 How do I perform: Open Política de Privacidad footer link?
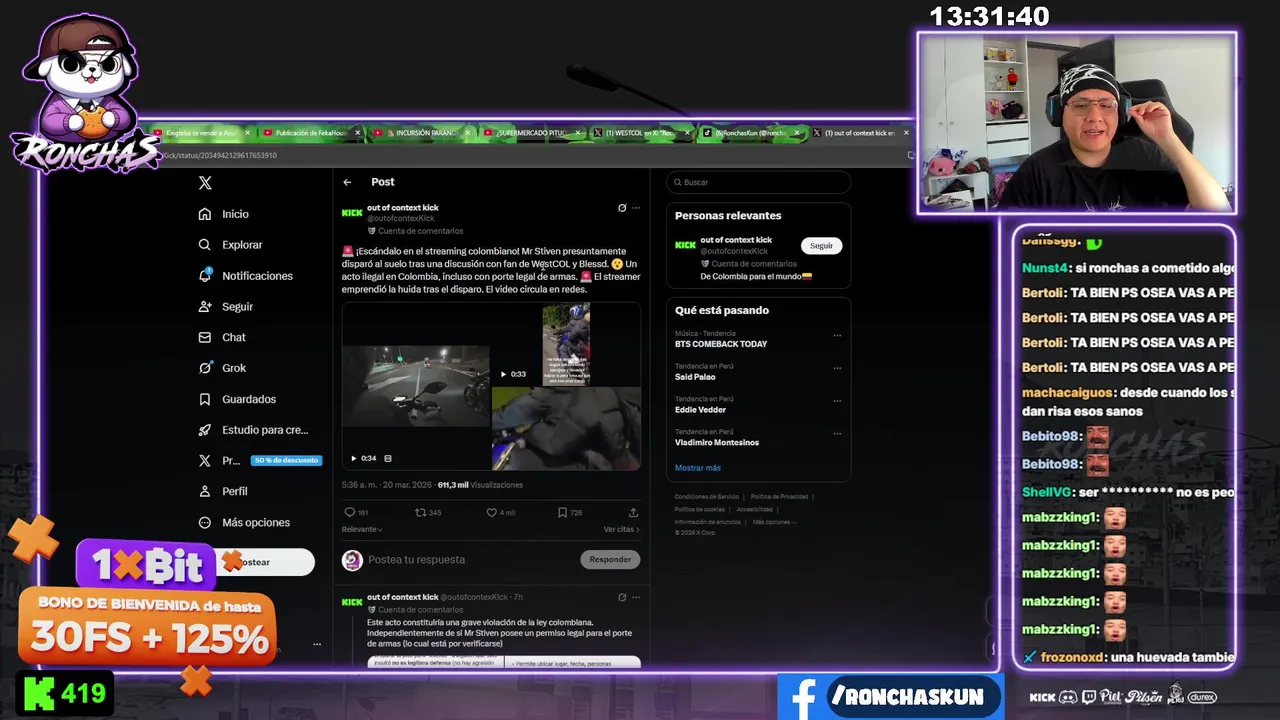779,497
